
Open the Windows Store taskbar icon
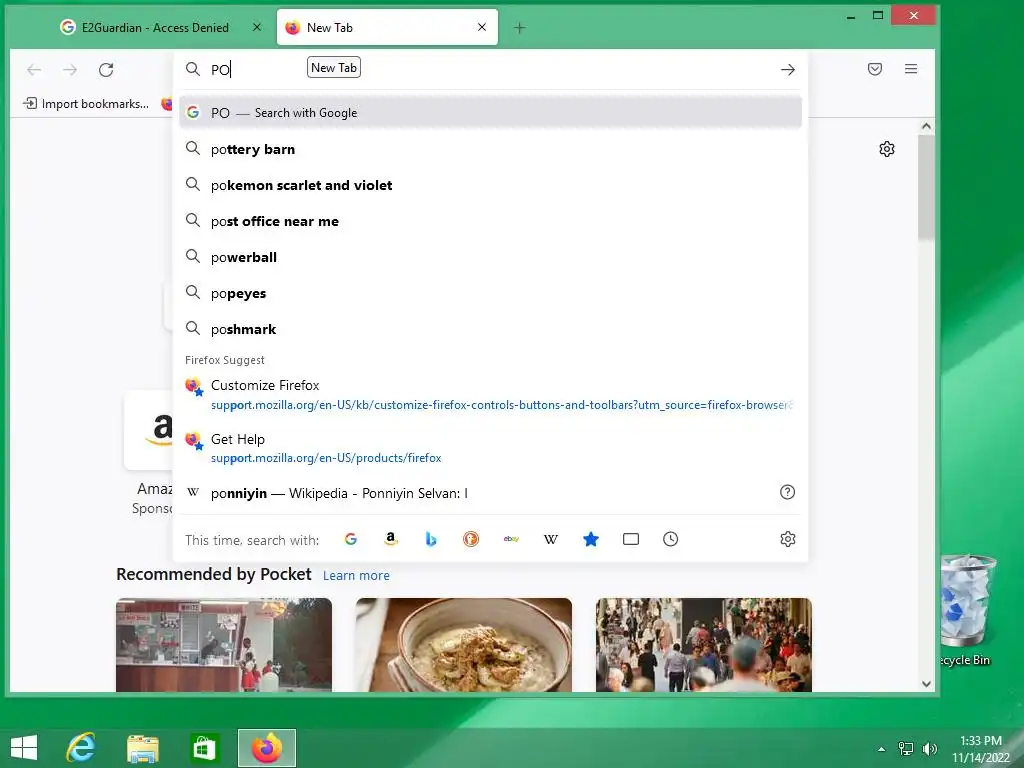pos(204,748)
